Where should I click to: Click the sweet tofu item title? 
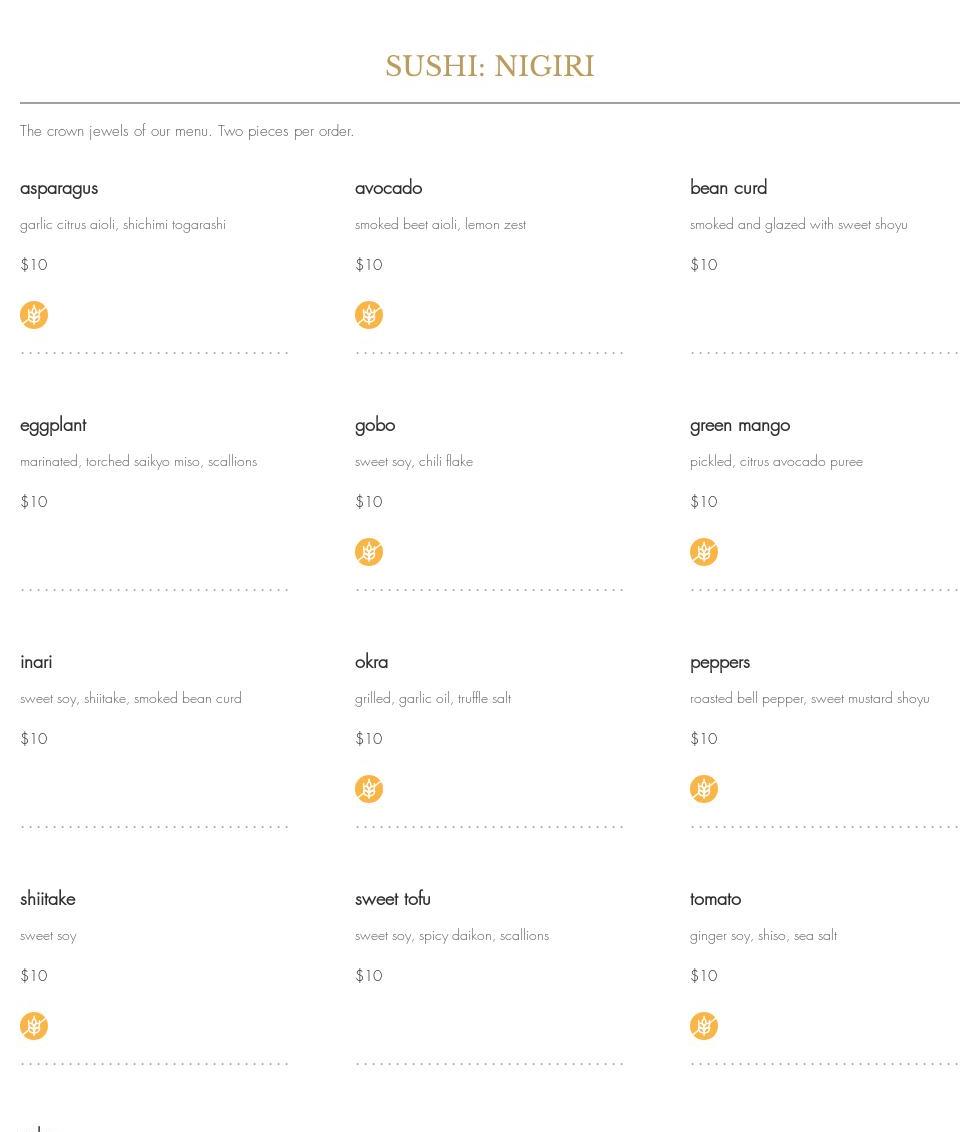click(x=392, y=899)
